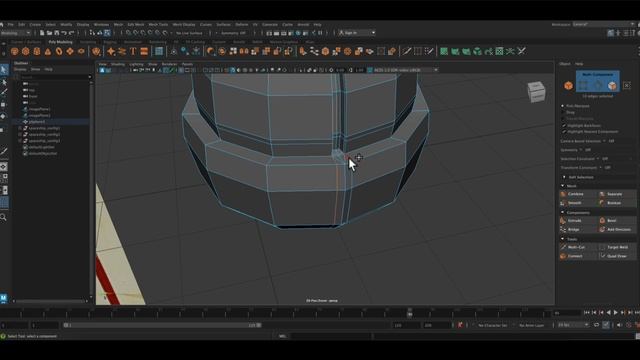
Task: Create a polygon sphere from the shelf
Action: pos(15,51)
